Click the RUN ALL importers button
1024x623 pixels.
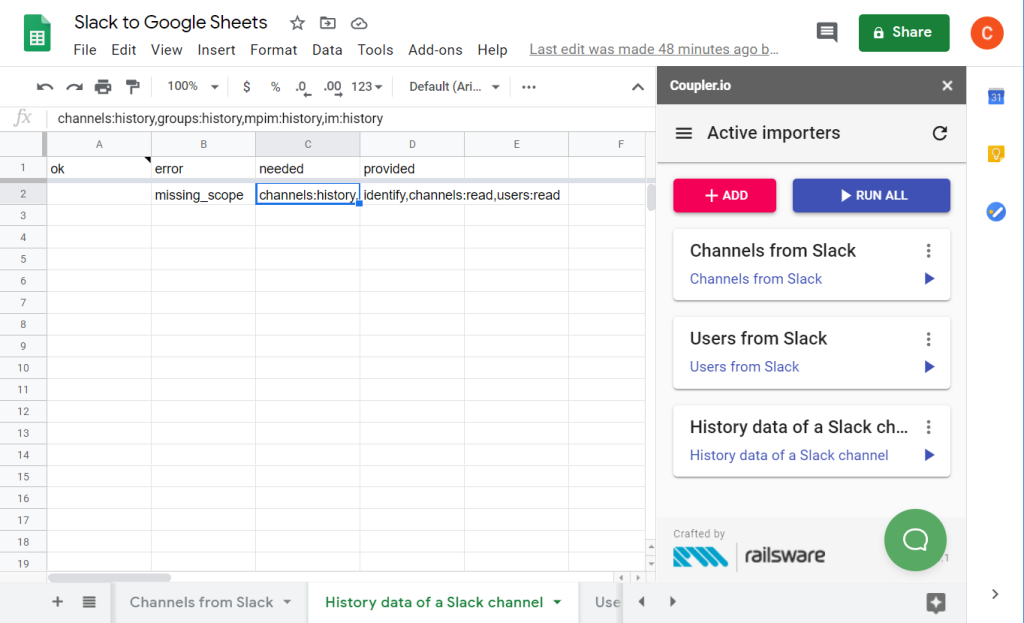coord(871,195)
